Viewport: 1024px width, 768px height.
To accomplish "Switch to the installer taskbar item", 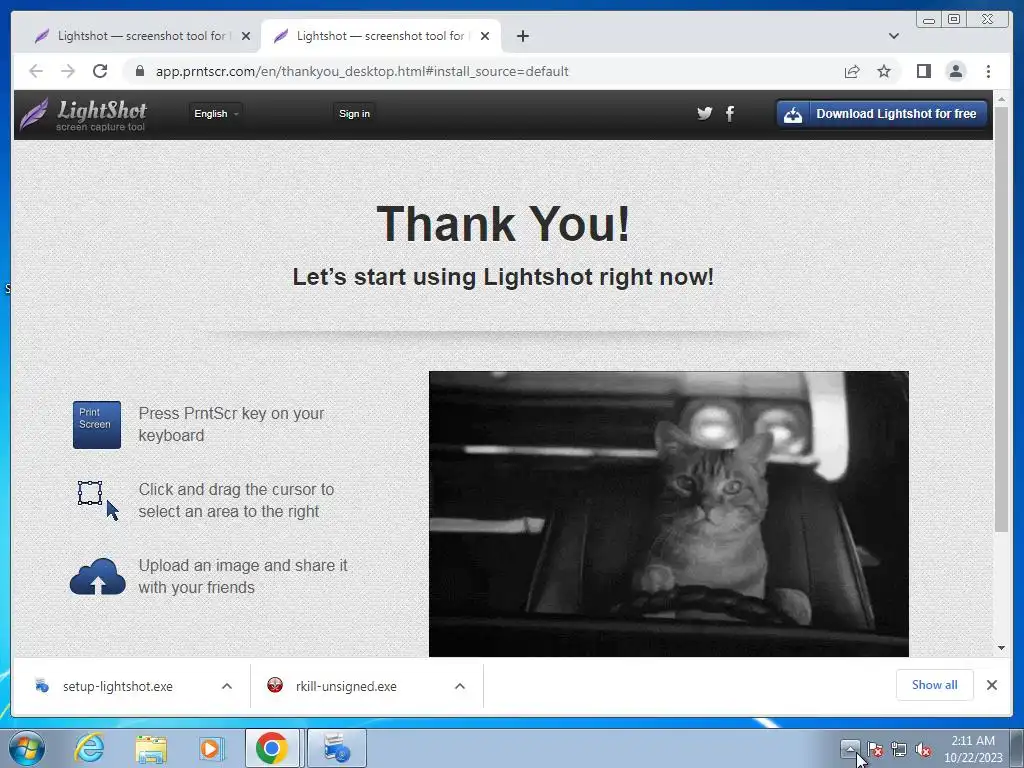I will pyautogui.click(x=337, y=748).
